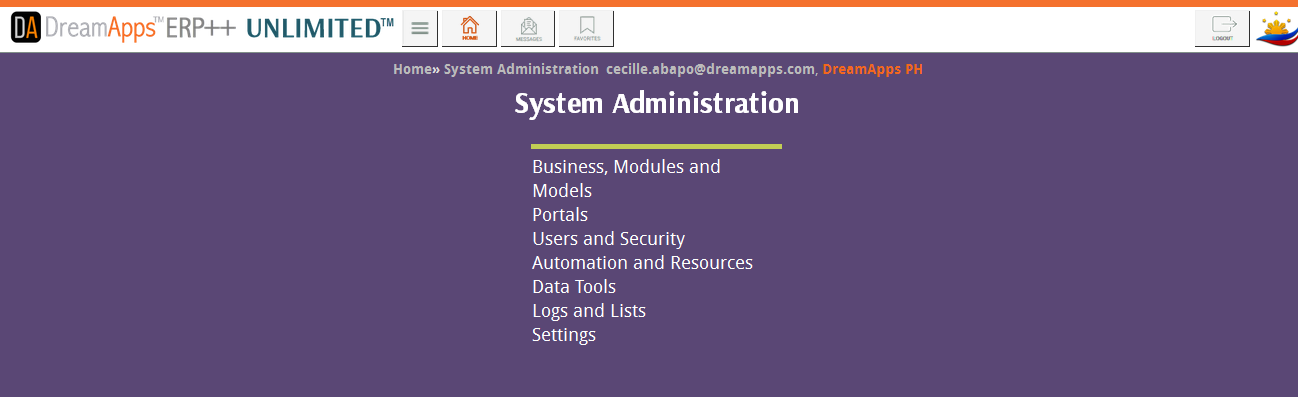Open Automation and Resources

click(642, 263)
